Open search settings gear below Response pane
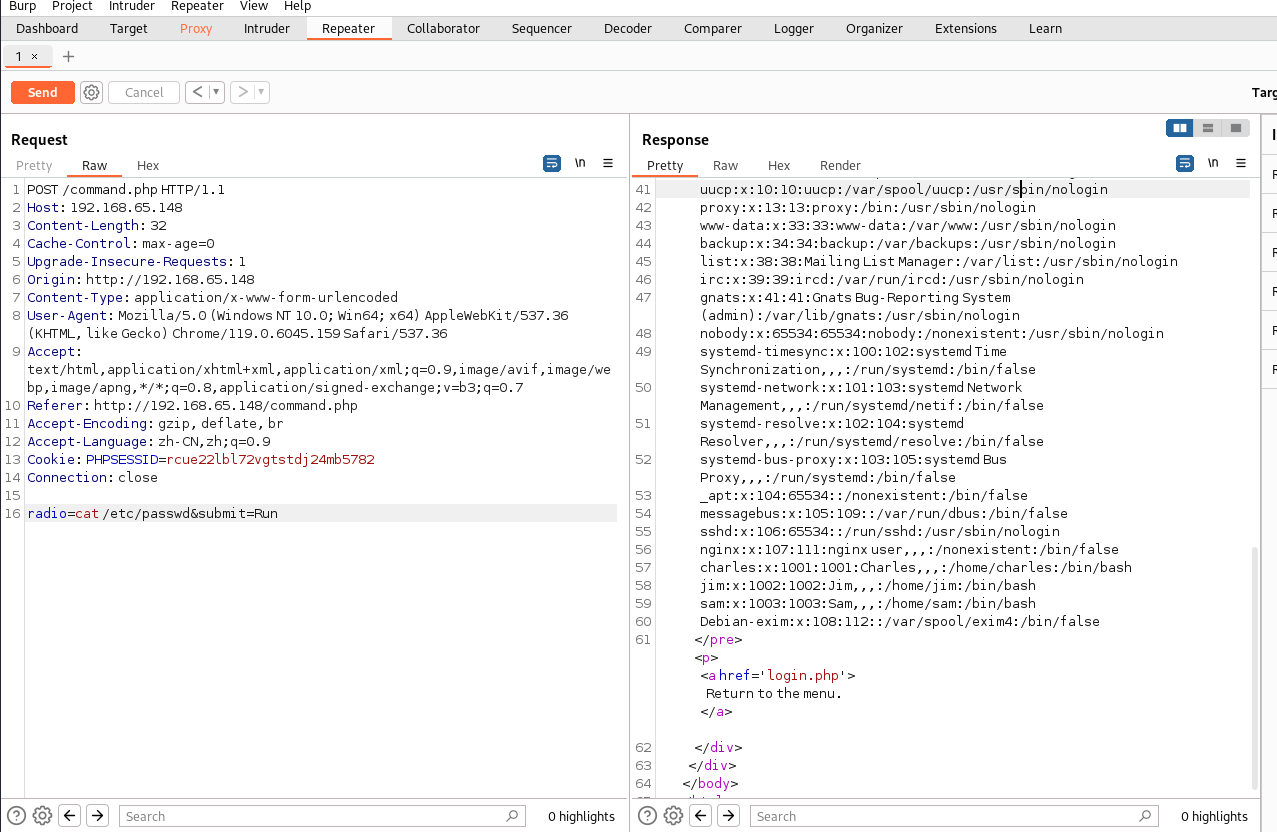 pos(673,816)
